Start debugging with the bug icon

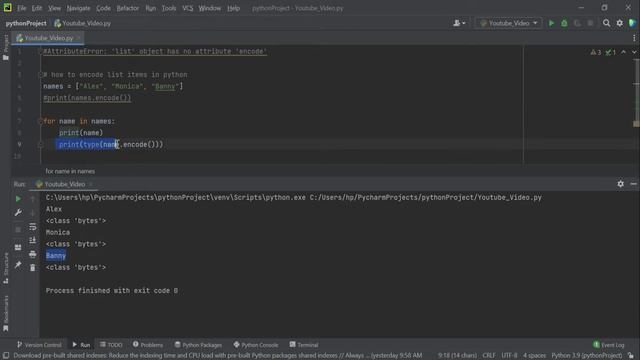click(564, 23)
